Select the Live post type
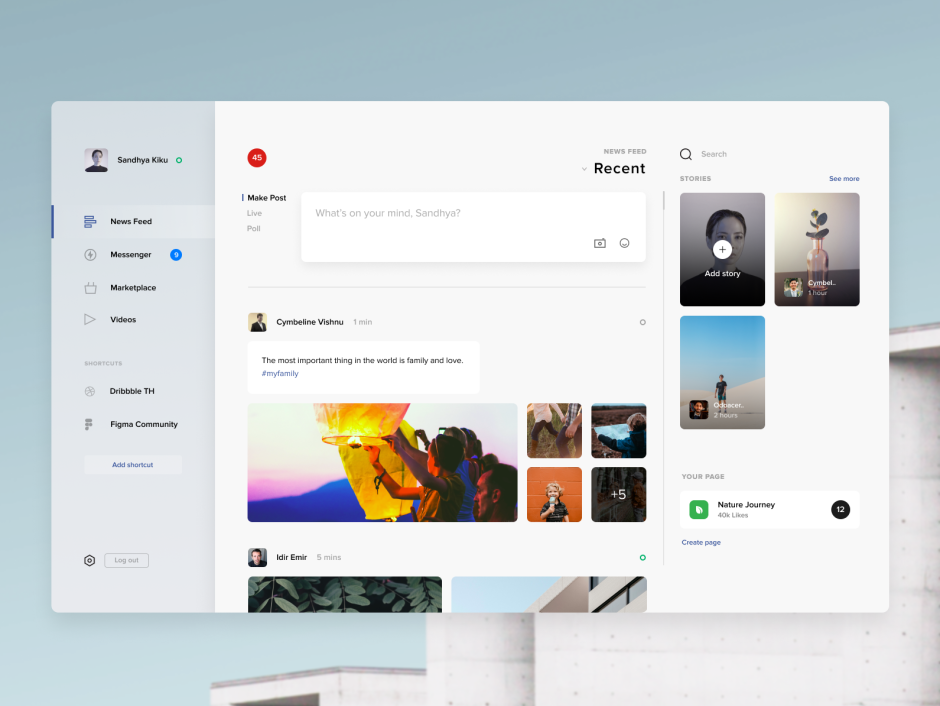940x706 pixels. click(x=254, y=213)
